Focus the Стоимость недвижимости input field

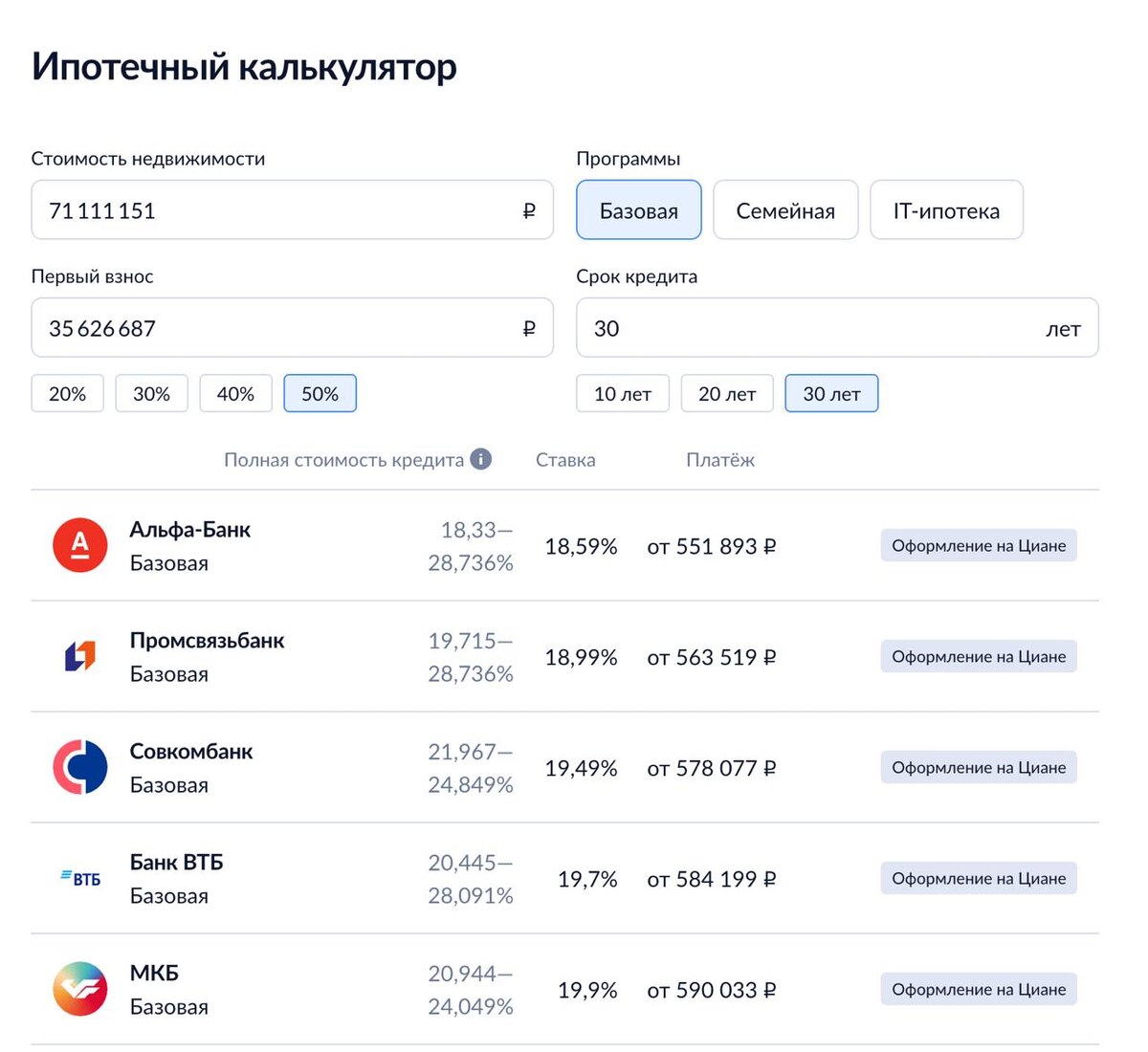point(293,210)
